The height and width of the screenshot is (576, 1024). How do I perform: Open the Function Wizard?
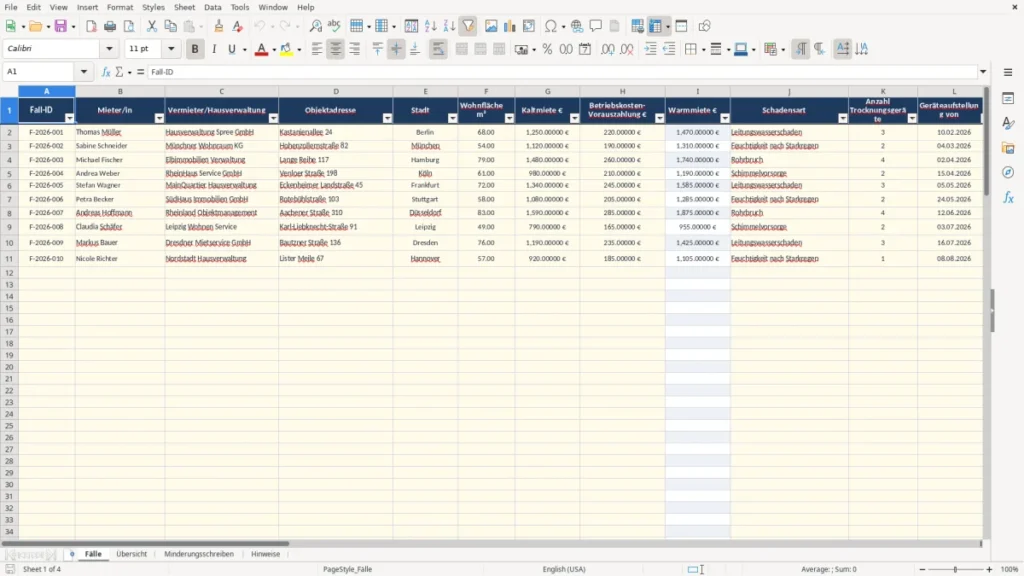pos(106,72)
